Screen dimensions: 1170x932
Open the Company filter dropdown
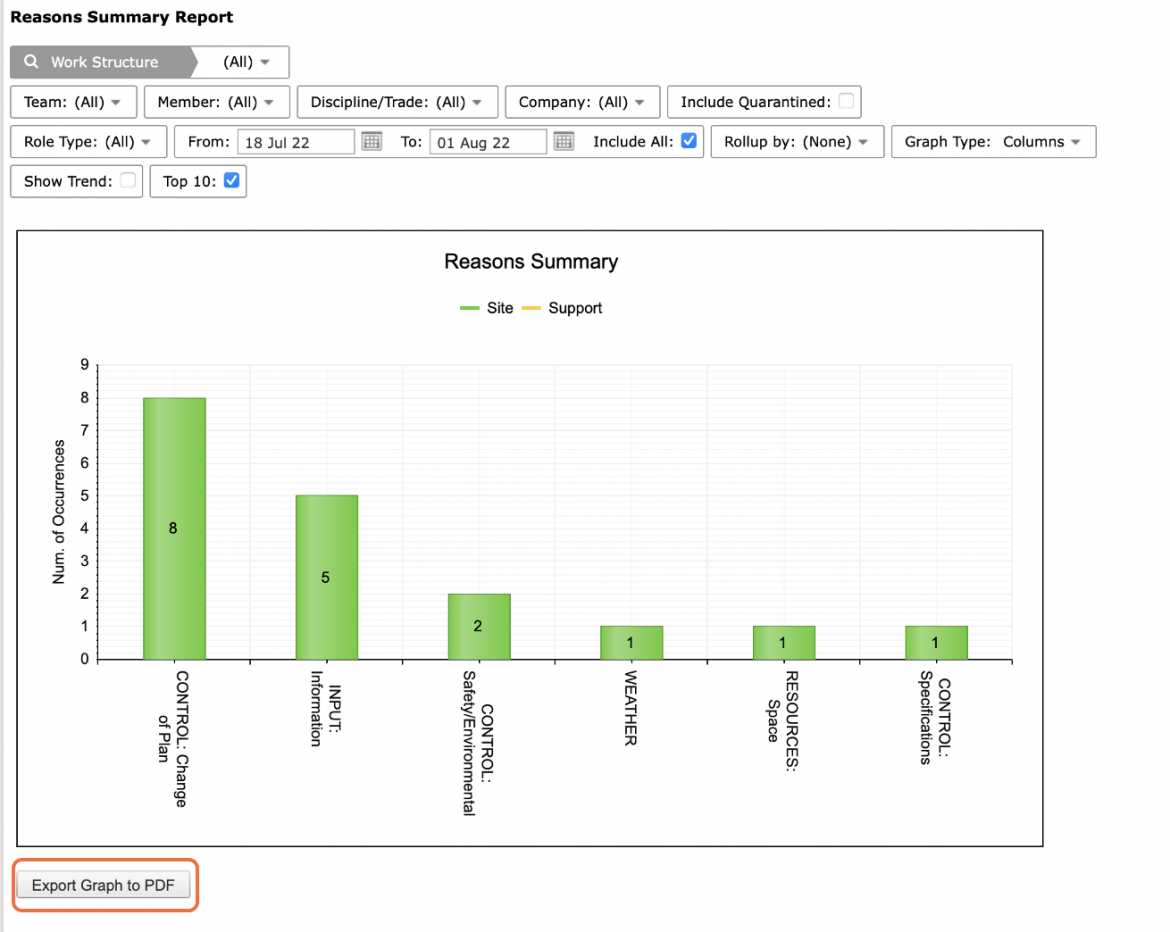point(582,102)
